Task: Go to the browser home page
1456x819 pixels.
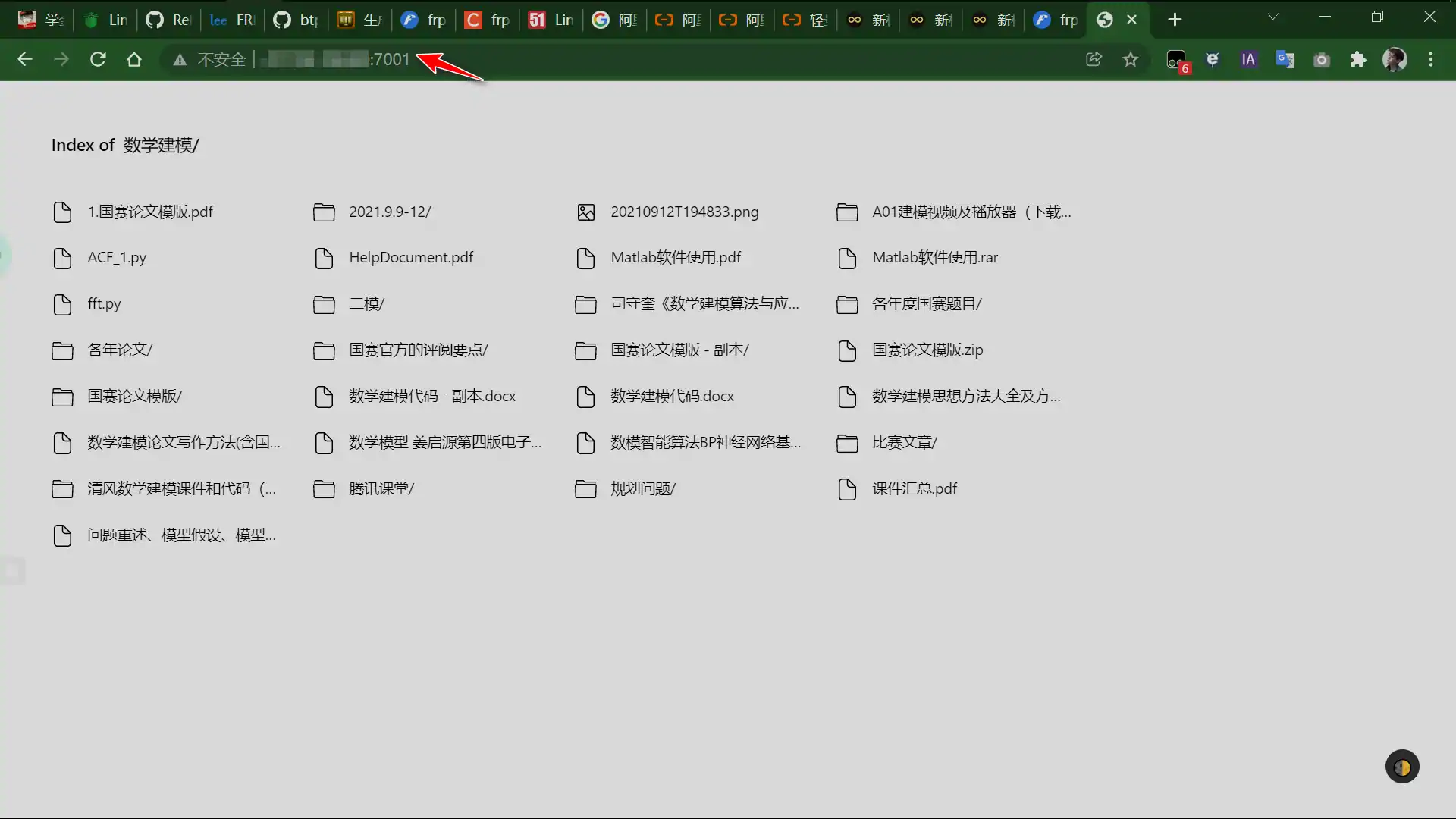Action: point(134,59)
